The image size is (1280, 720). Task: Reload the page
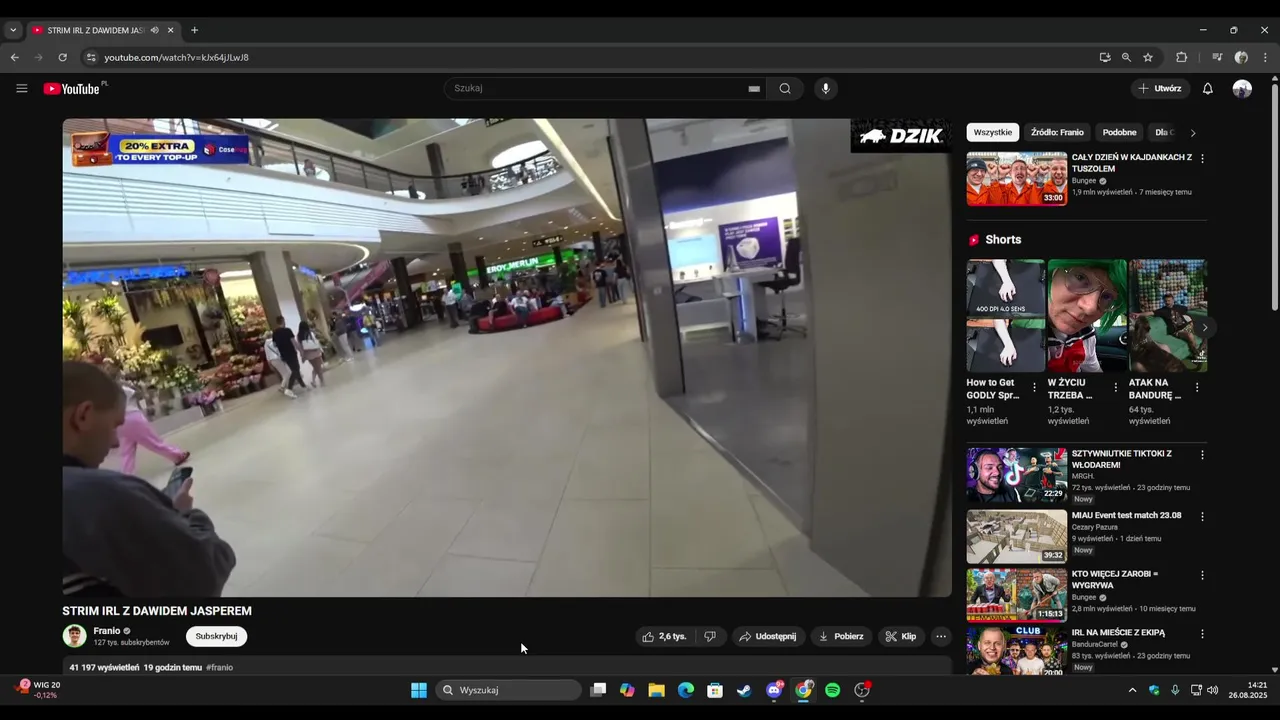click(62, 57)
